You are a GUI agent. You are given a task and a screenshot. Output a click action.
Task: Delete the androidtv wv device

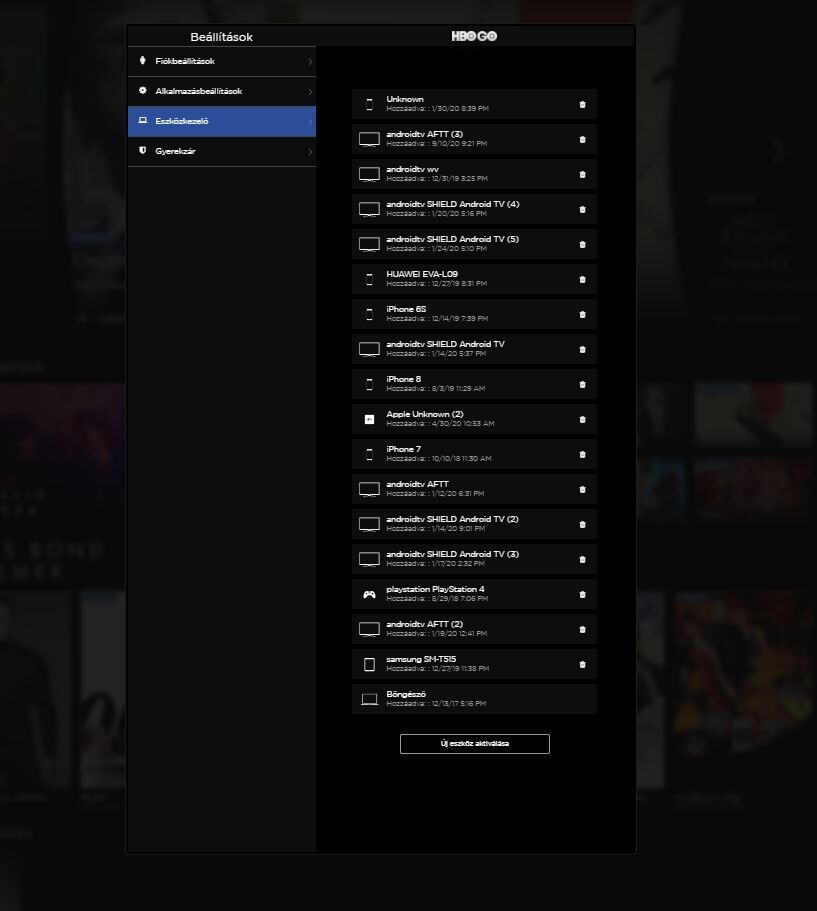click(582, 174)
